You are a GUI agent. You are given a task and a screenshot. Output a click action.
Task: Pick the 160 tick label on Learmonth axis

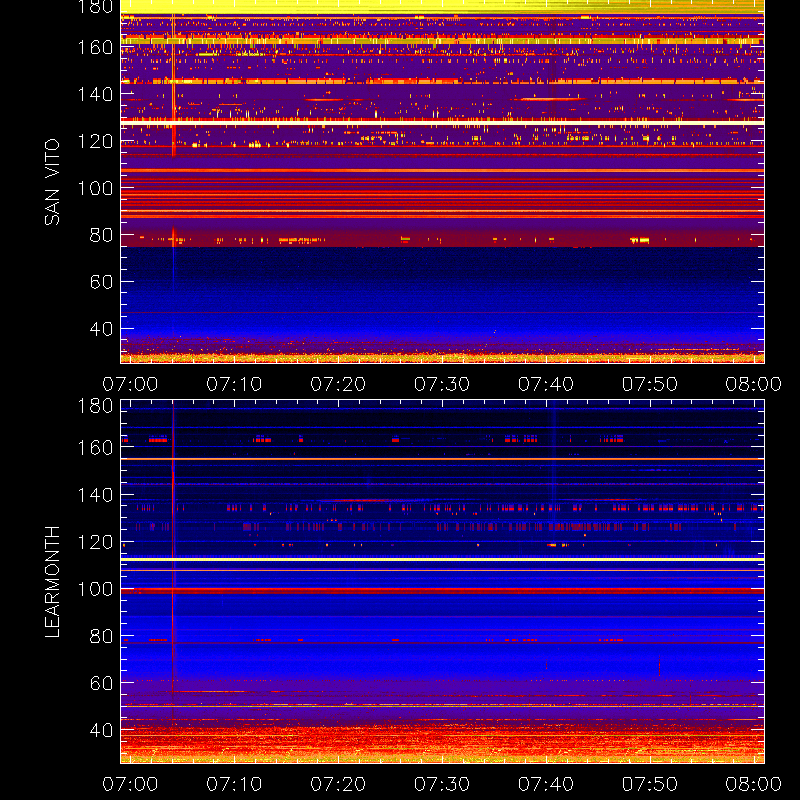[x=95, y=448]
